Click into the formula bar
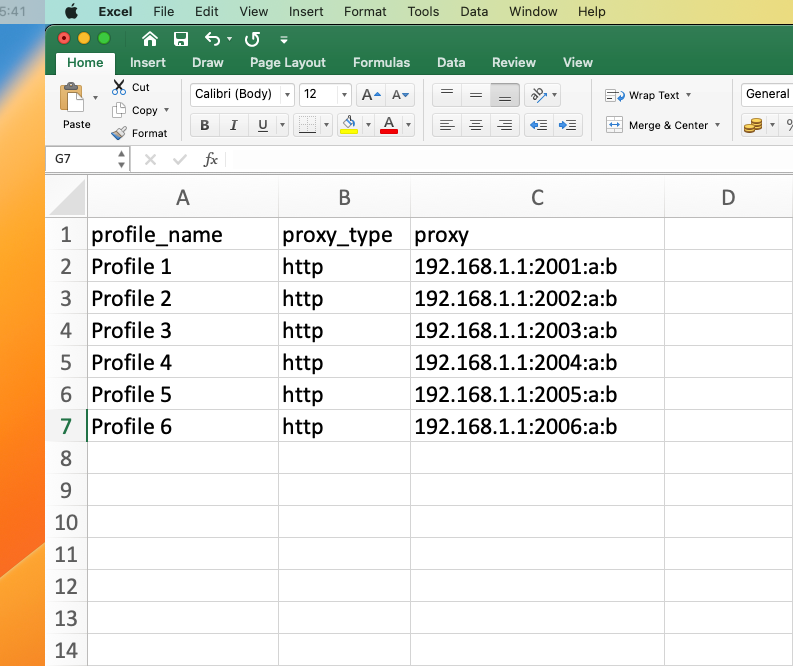The image size is (793, 666). [508, 159]
